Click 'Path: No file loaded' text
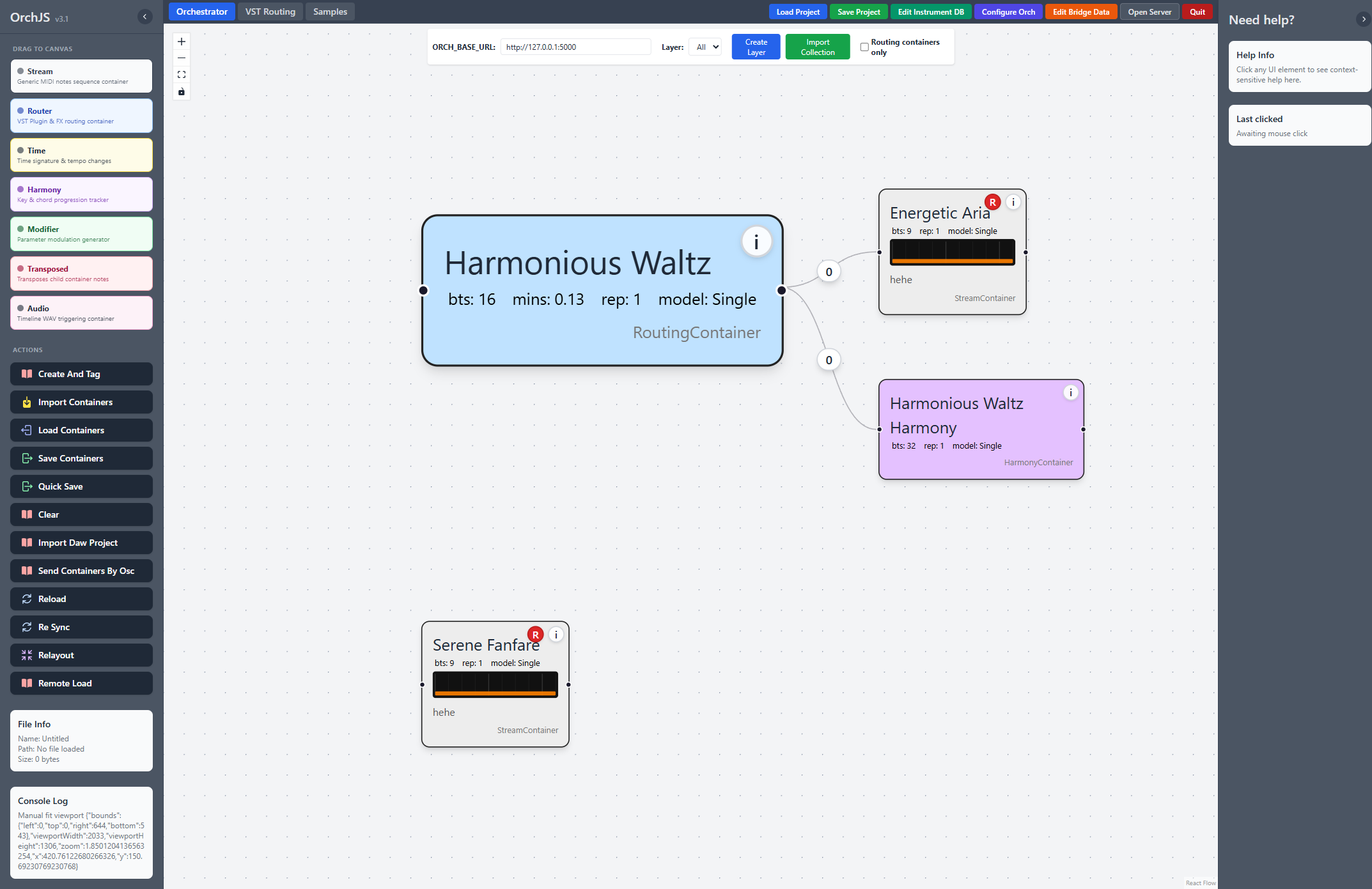Viewport: 1372px width, 889px height. [x=51, y=749]
